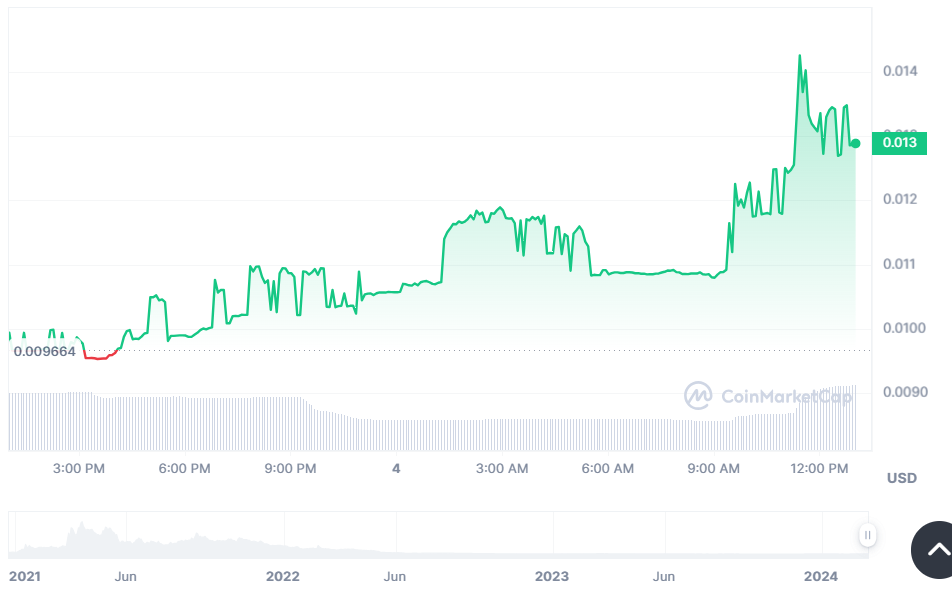Jump to 2023 in the range navigator
The image size is (952, 604).
[551, 576]
